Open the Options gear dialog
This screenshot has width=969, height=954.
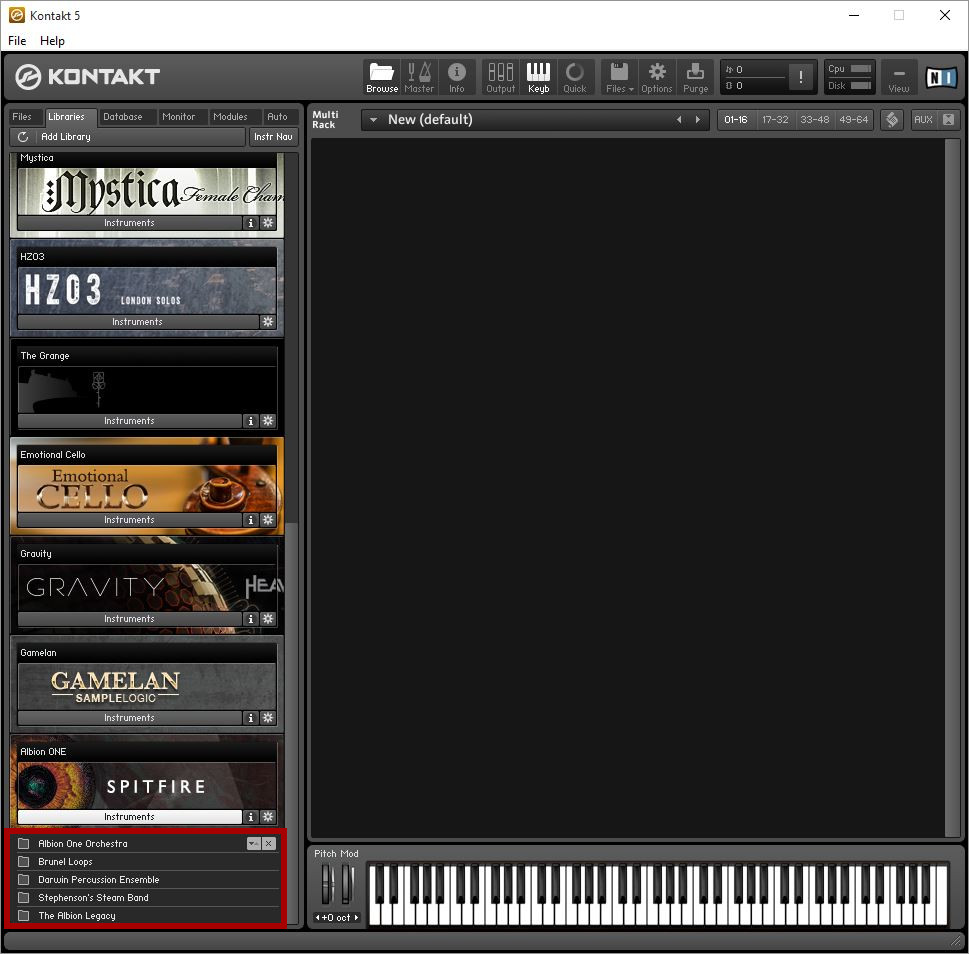click(657, 77)
